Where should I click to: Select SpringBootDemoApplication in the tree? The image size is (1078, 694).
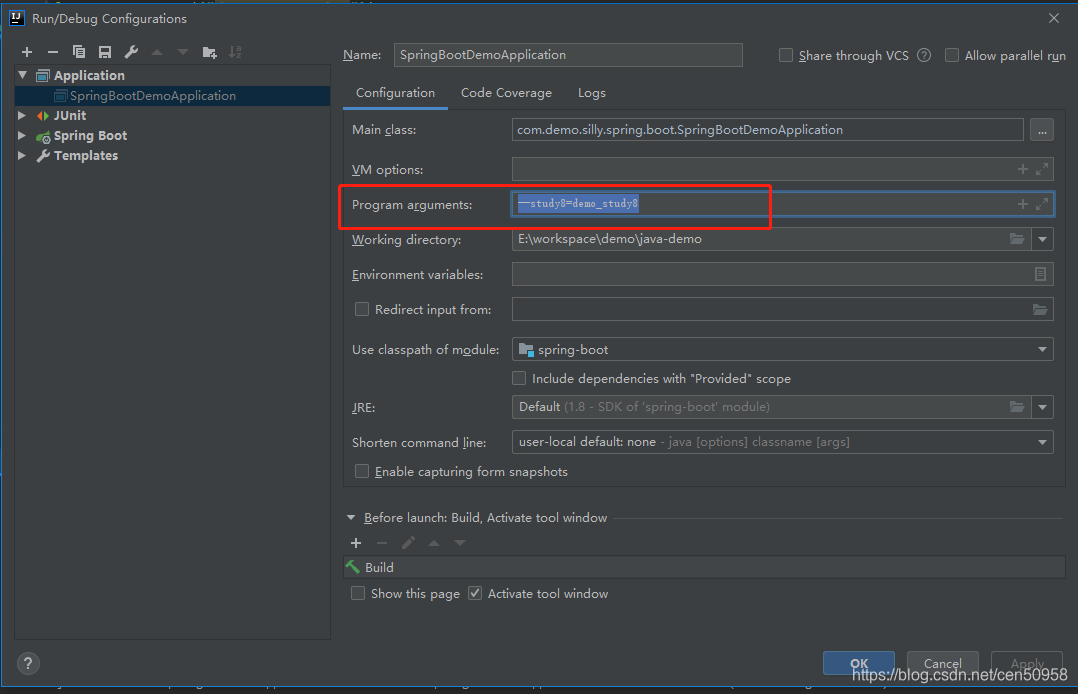click(x=153, y=96)
